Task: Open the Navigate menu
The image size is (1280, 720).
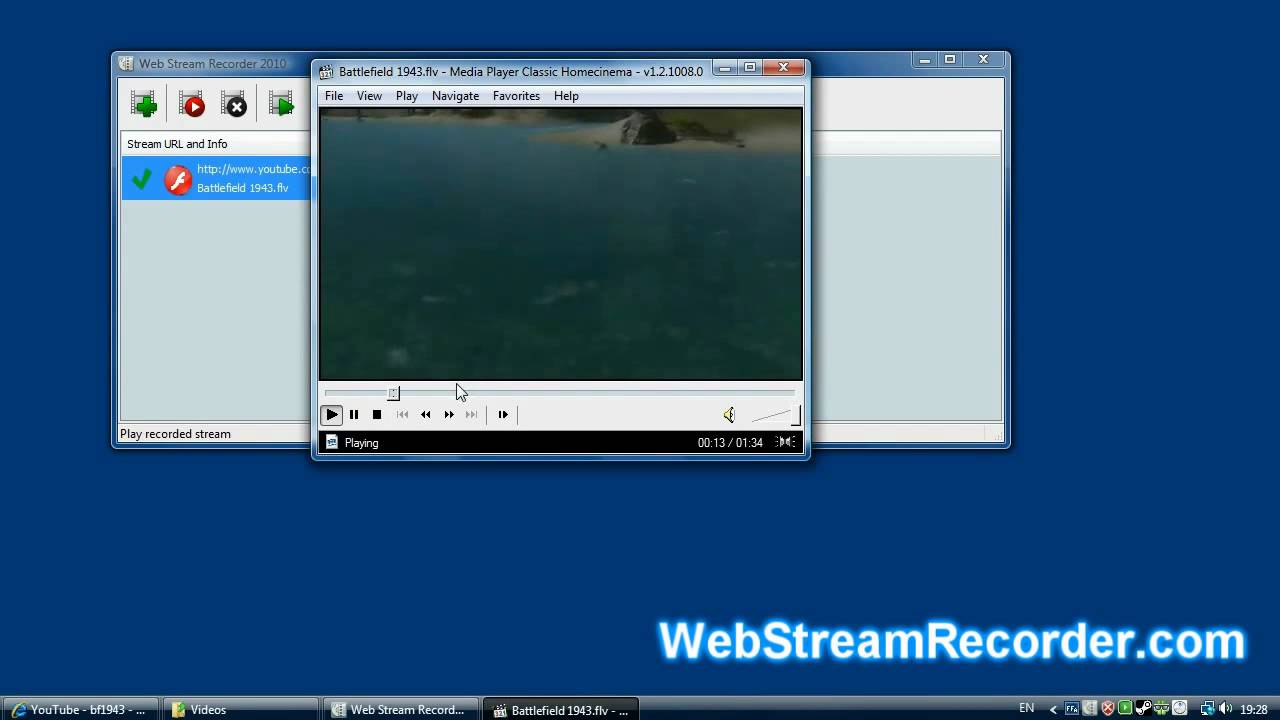Action: (x=455, y=96)
